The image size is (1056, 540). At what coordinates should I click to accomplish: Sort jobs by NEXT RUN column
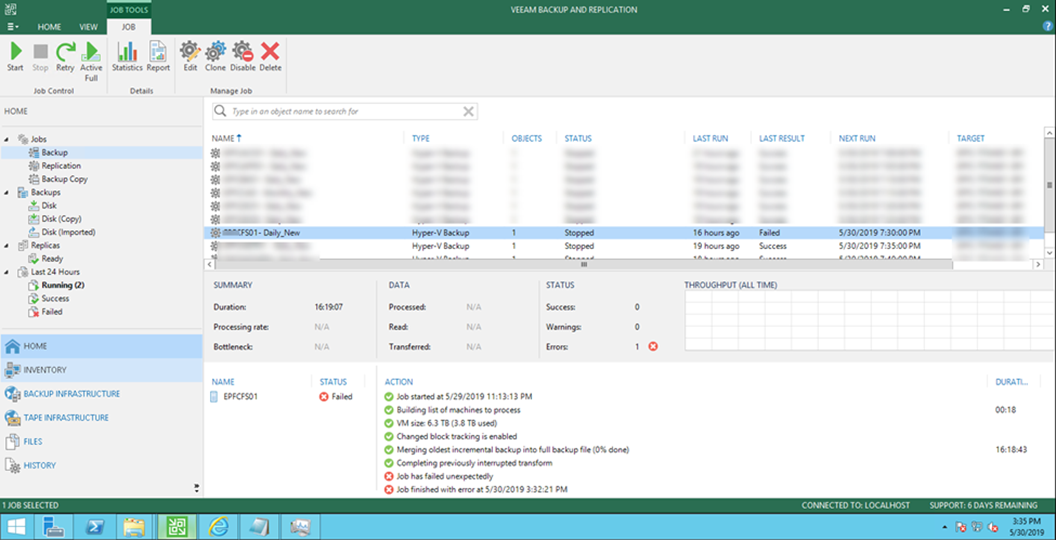point(857,138)
